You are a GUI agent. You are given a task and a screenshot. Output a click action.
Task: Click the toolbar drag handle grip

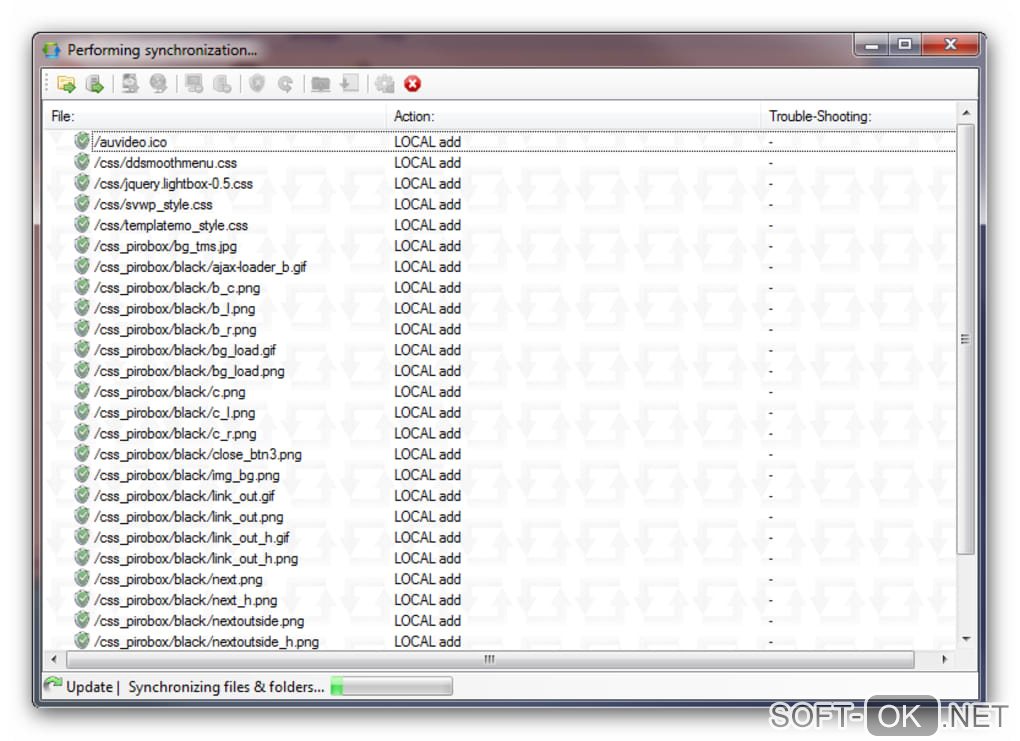point(47,84)
